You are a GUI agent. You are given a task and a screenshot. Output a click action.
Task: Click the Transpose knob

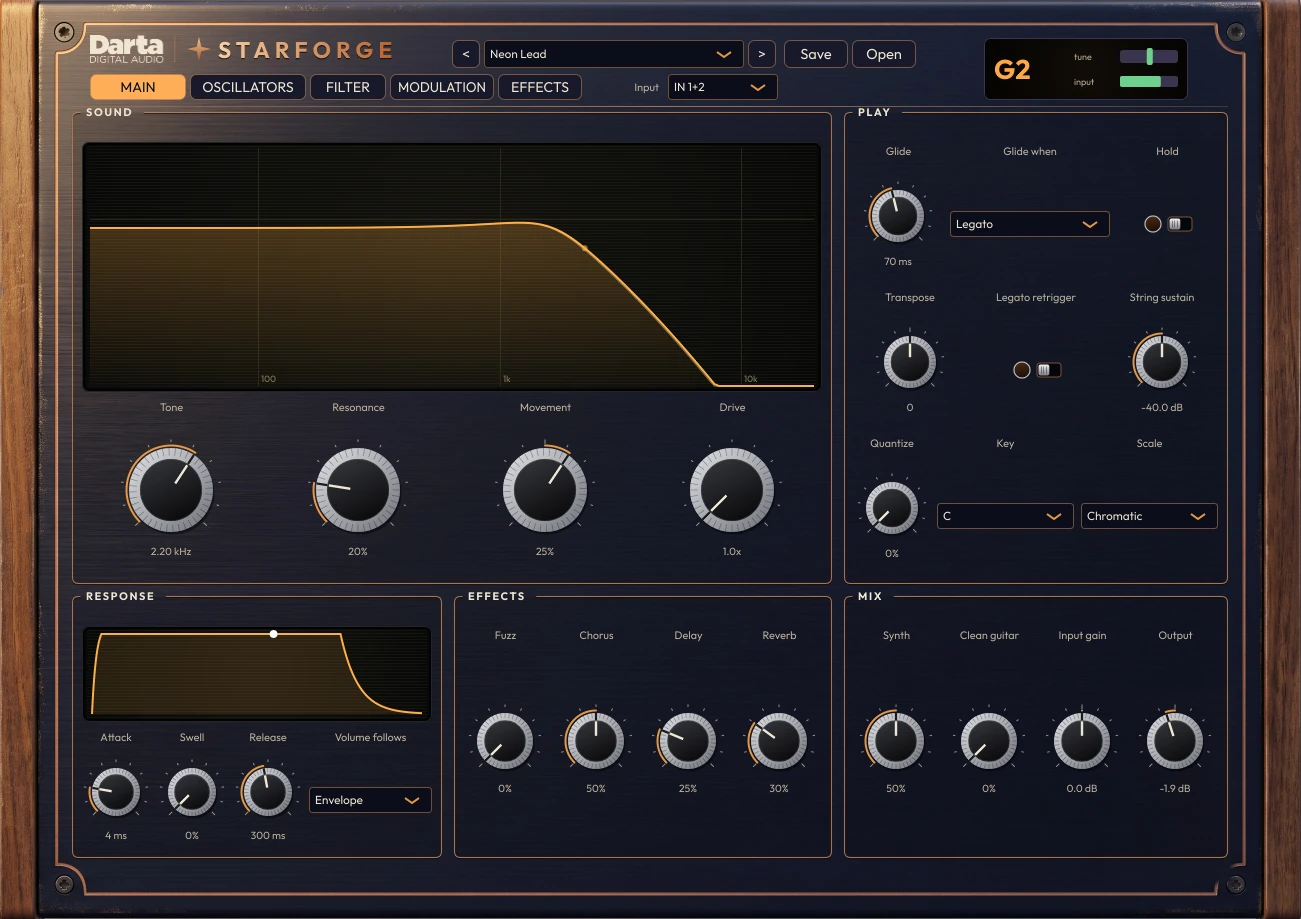(x=910, y=360)
